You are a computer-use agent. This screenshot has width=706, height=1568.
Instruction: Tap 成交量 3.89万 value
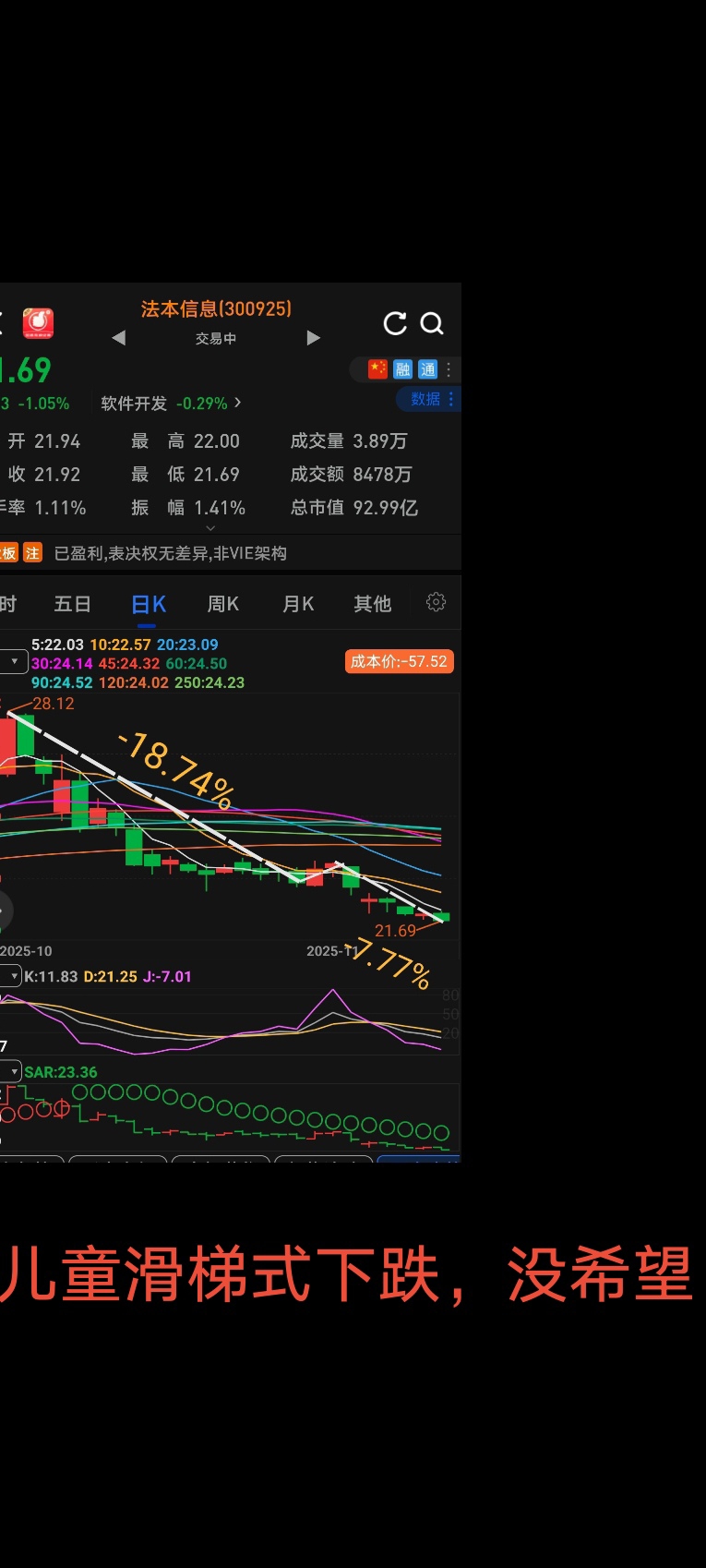[x=349, y=441]
